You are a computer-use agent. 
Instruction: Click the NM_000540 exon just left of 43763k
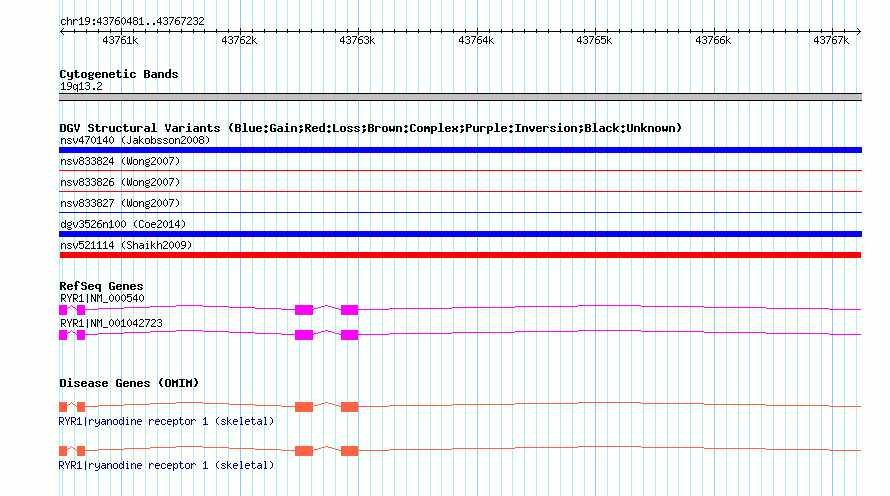click(350, 310)
